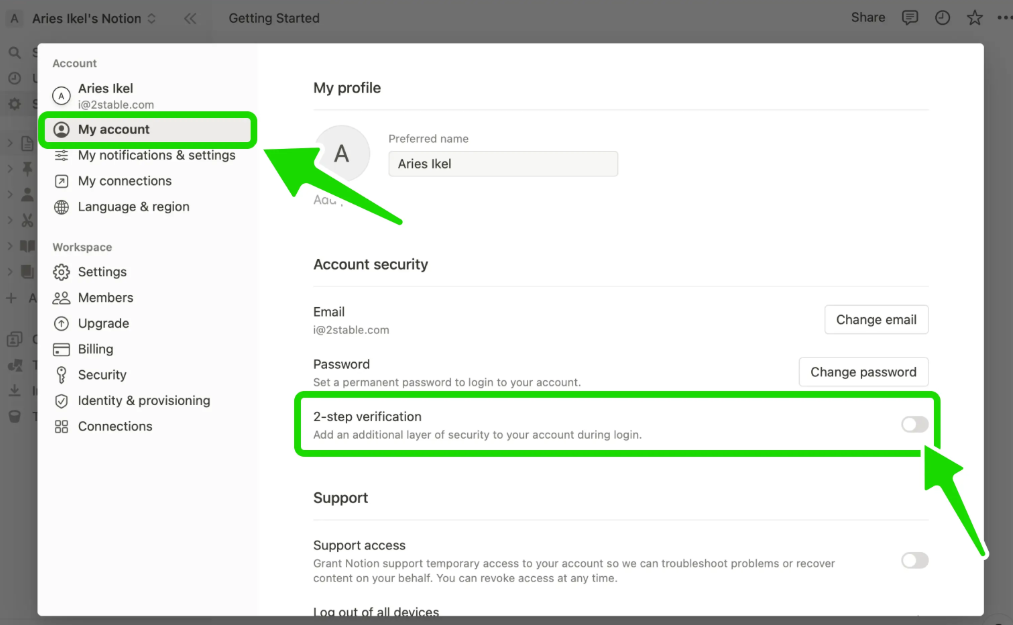Favorite the page with star icon
The image size is (1013, 625).
coord(975,18)
